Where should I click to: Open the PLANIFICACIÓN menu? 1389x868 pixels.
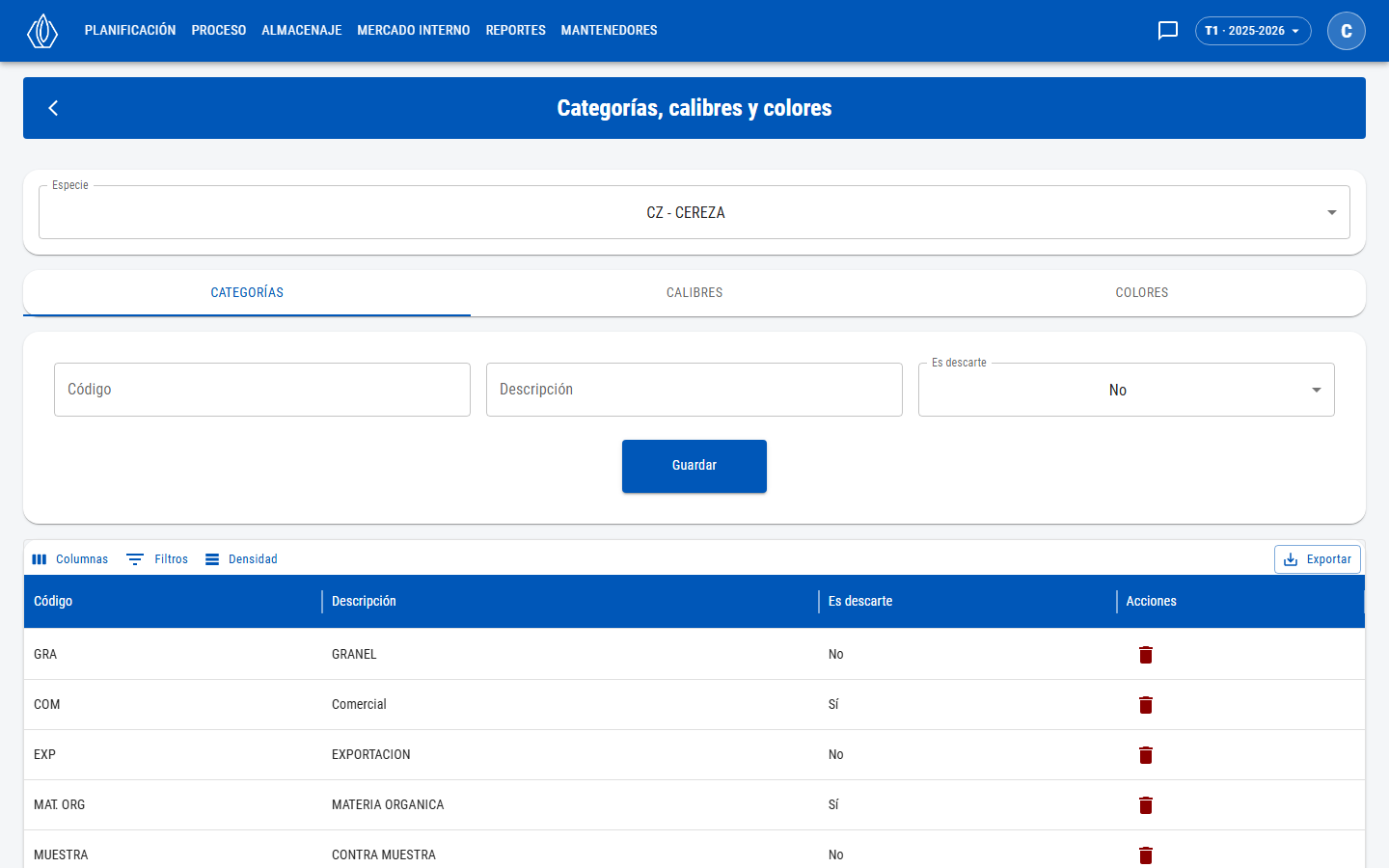click(x=130, y=31)
